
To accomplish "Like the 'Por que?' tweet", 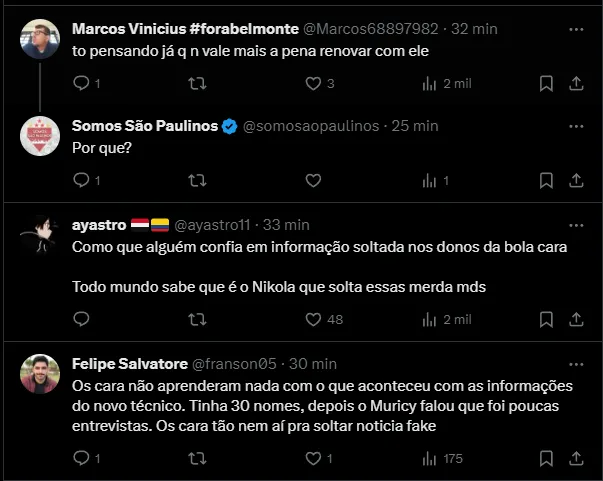I will click(x=312, y=181).
